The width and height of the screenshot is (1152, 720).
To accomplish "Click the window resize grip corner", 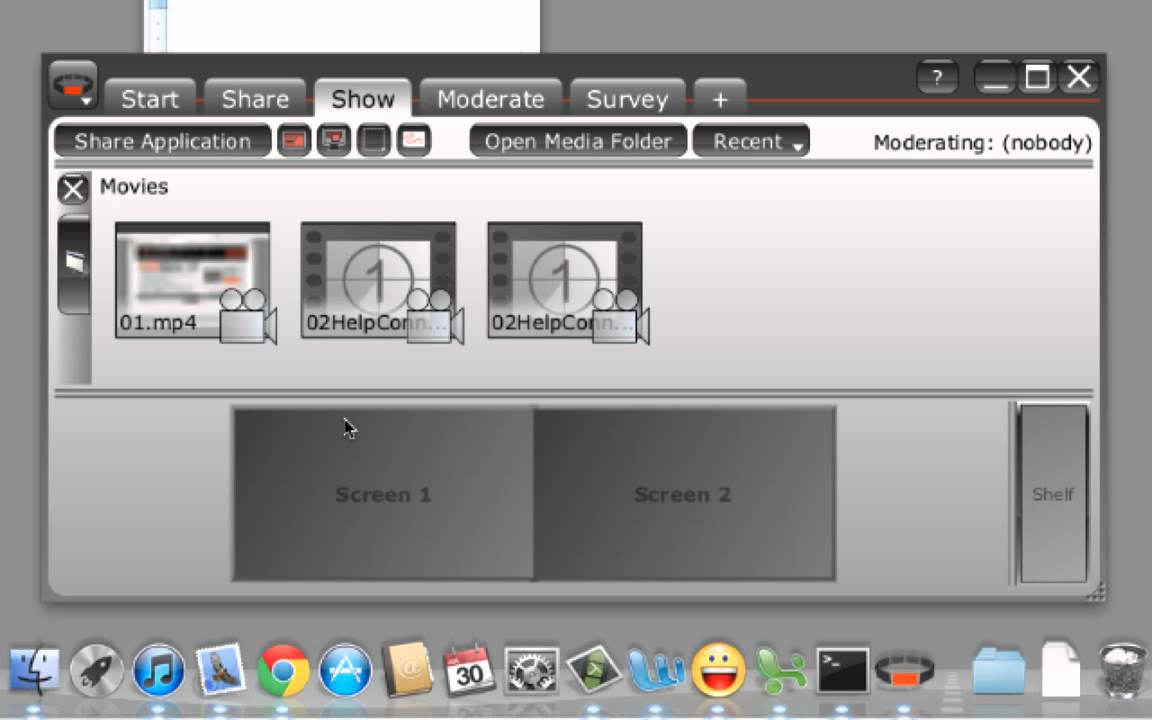I will pos(1095,592).
